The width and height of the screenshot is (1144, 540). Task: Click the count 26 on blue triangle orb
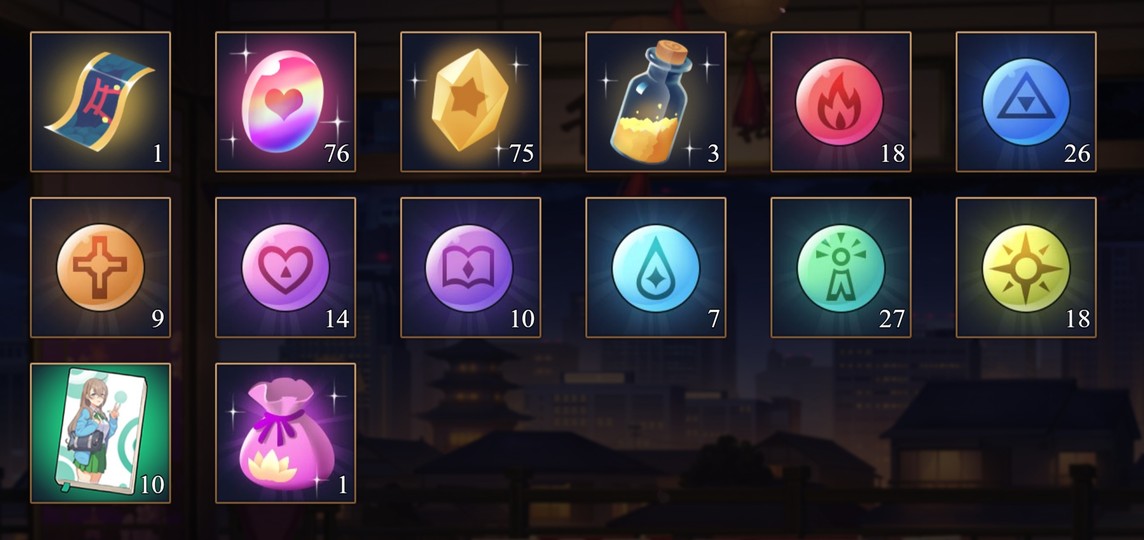click(1077, 153)
